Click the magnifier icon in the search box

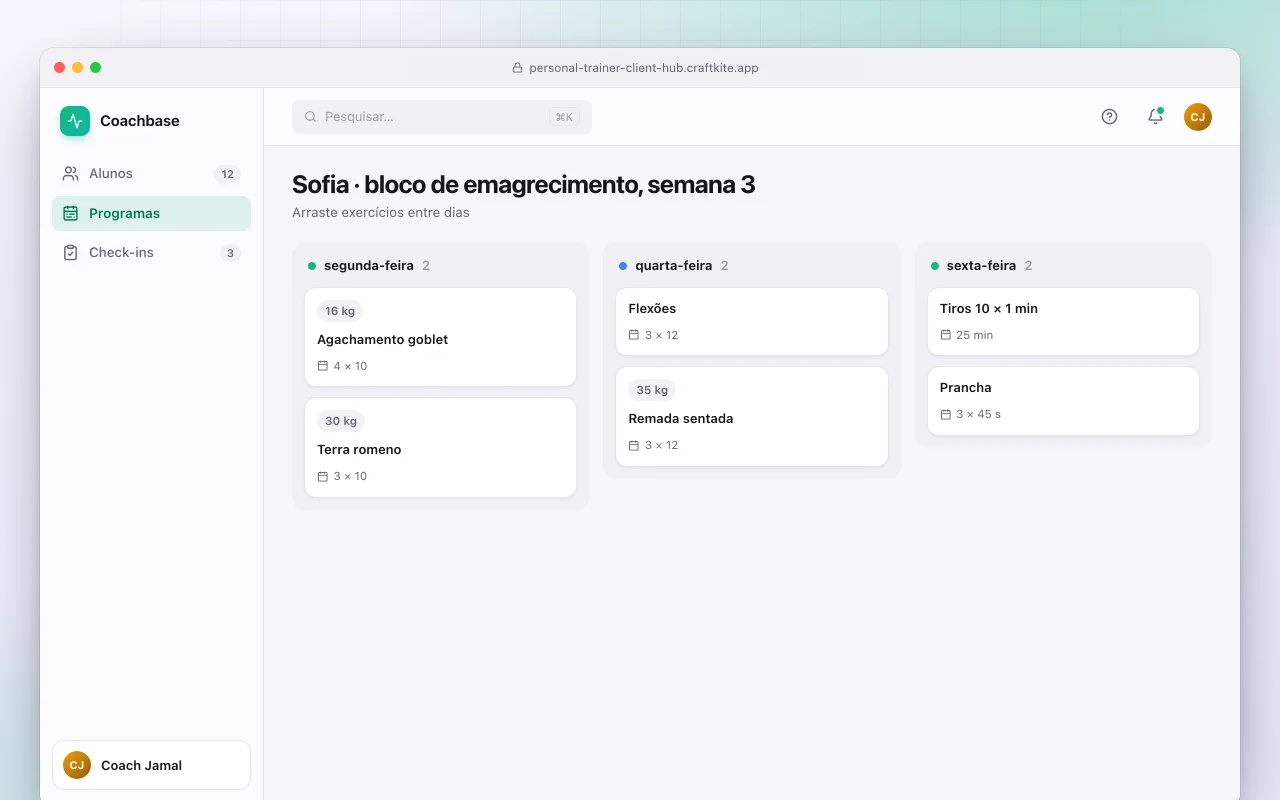point(311,117)
